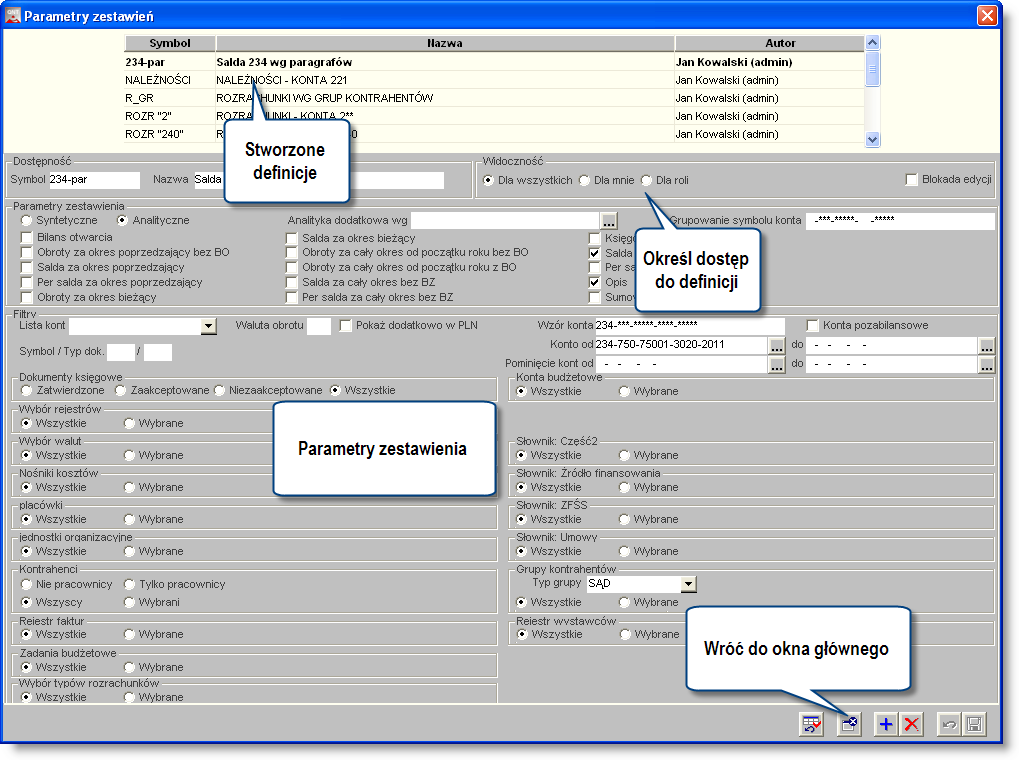Select Wybrane in Nośniki kosztów
This screenshot has width=1019, height=760.
(129, 487)
